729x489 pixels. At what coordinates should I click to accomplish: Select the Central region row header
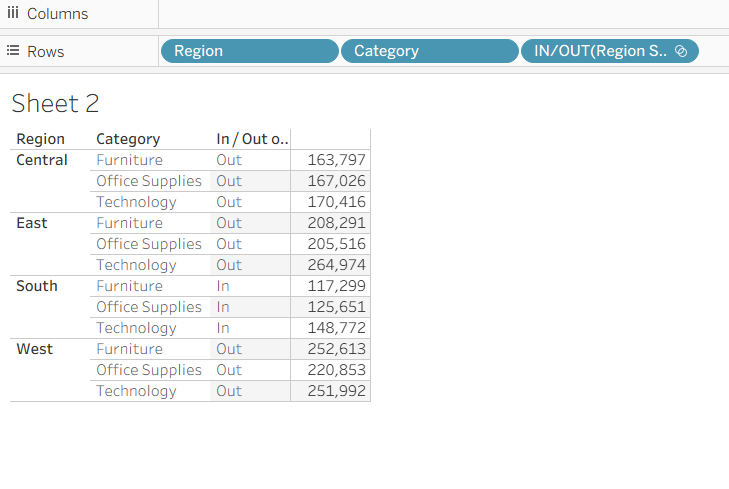[x=42, y=160]
